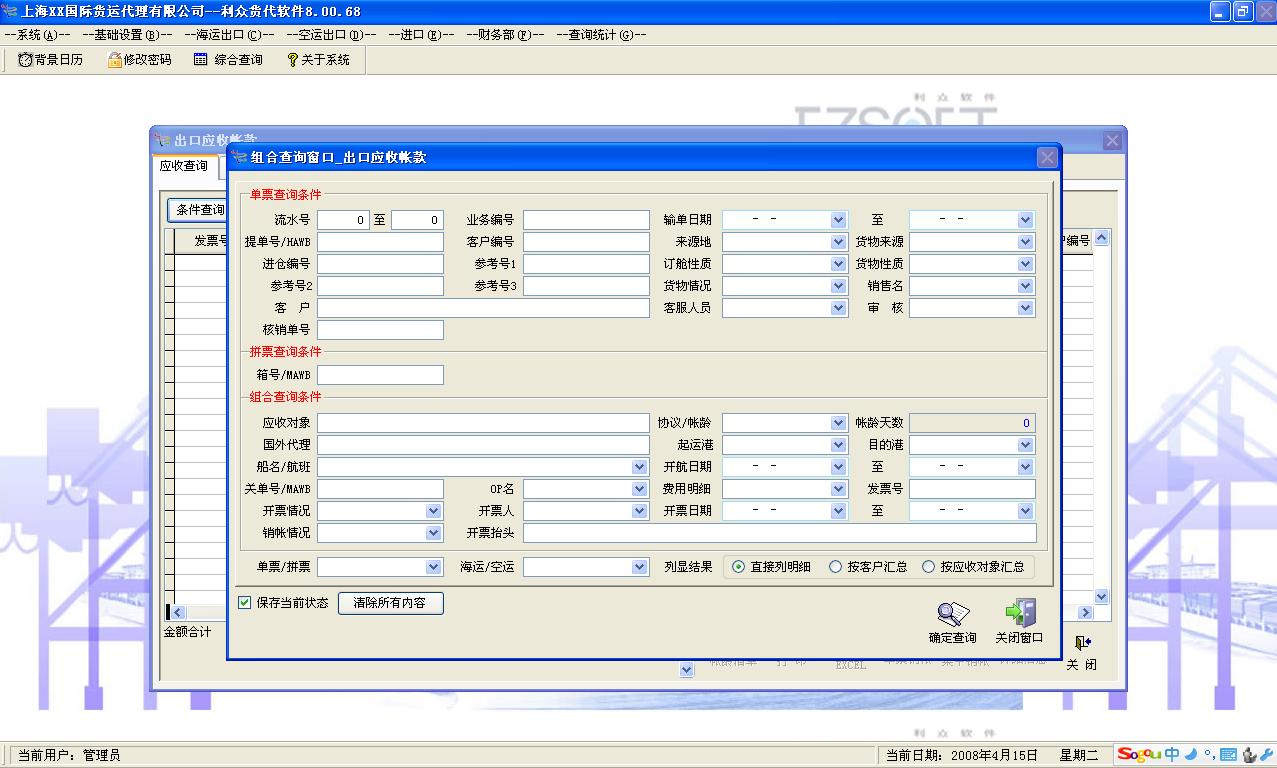Click the Sogou user avatar icon
Screen dimensions: 1277x768
click(1248, 755)
